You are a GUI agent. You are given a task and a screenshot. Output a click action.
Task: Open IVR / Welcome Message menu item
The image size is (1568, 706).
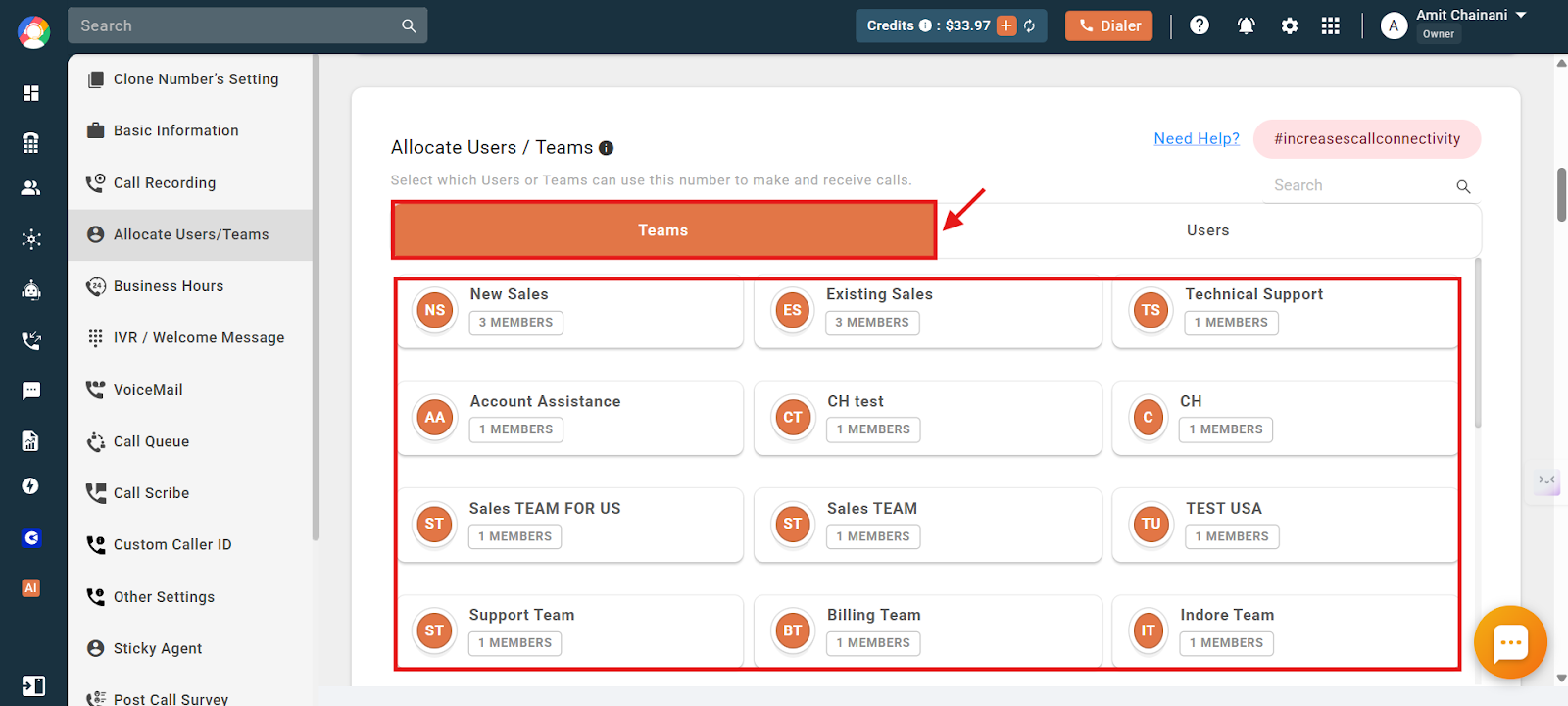190,338
